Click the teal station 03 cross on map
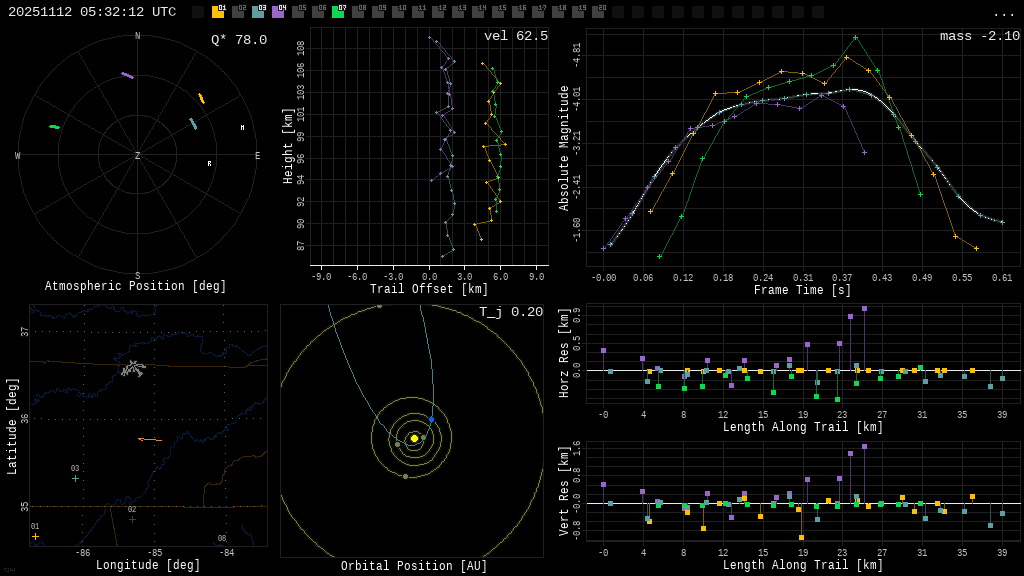The width and height of the screenshot is (1024, 576). point(75,478)
